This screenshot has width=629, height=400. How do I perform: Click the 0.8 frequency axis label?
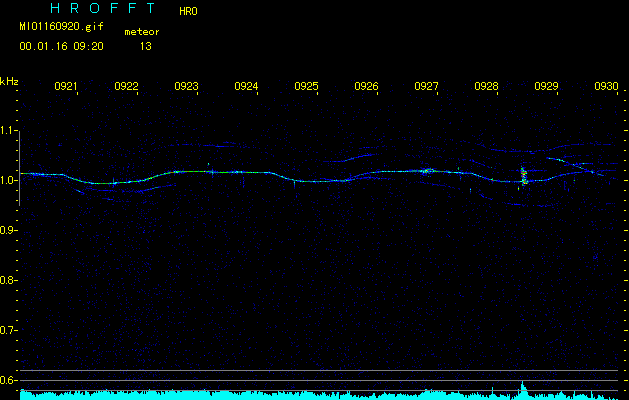click(9, 280)
